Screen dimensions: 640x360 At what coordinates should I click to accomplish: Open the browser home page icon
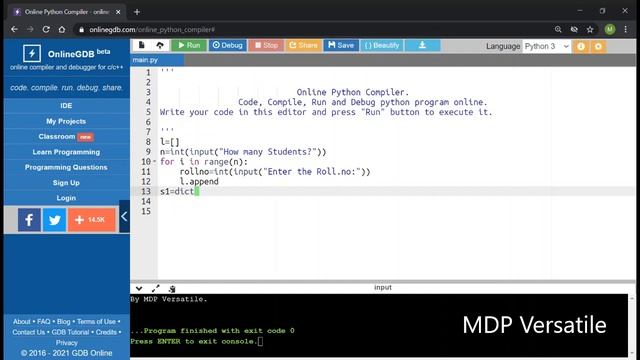pyautogui.click(x=62, y=29)
